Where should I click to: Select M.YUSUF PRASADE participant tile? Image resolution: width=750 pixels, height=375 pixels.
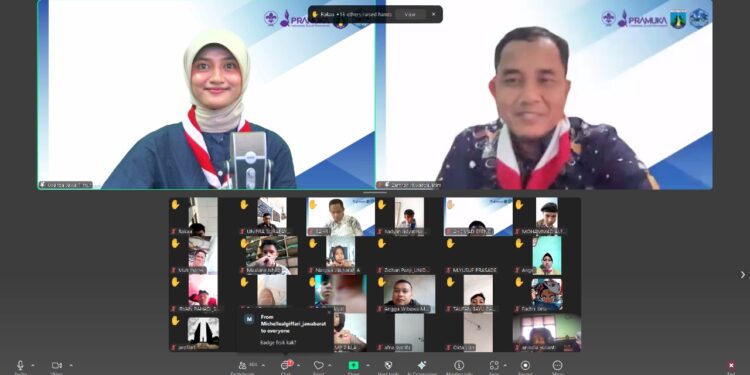pos(478,255)
